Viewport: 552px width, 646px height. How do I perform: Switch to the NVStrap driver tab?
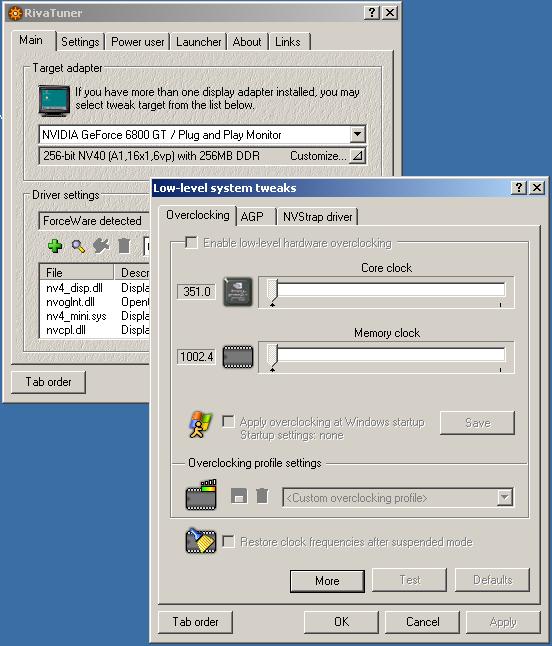318,217
